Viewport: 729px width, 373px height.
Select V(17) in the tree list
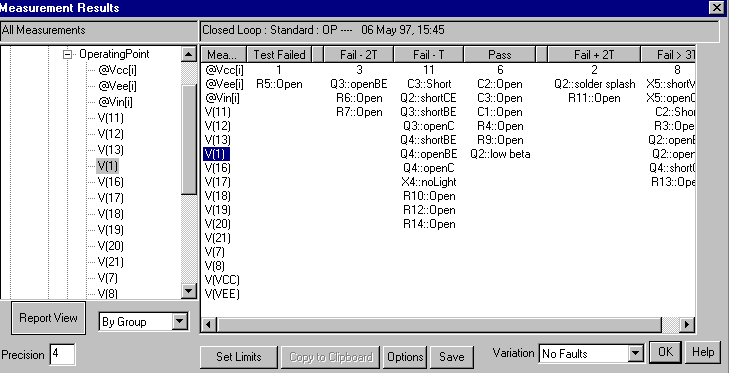(110, 198)
